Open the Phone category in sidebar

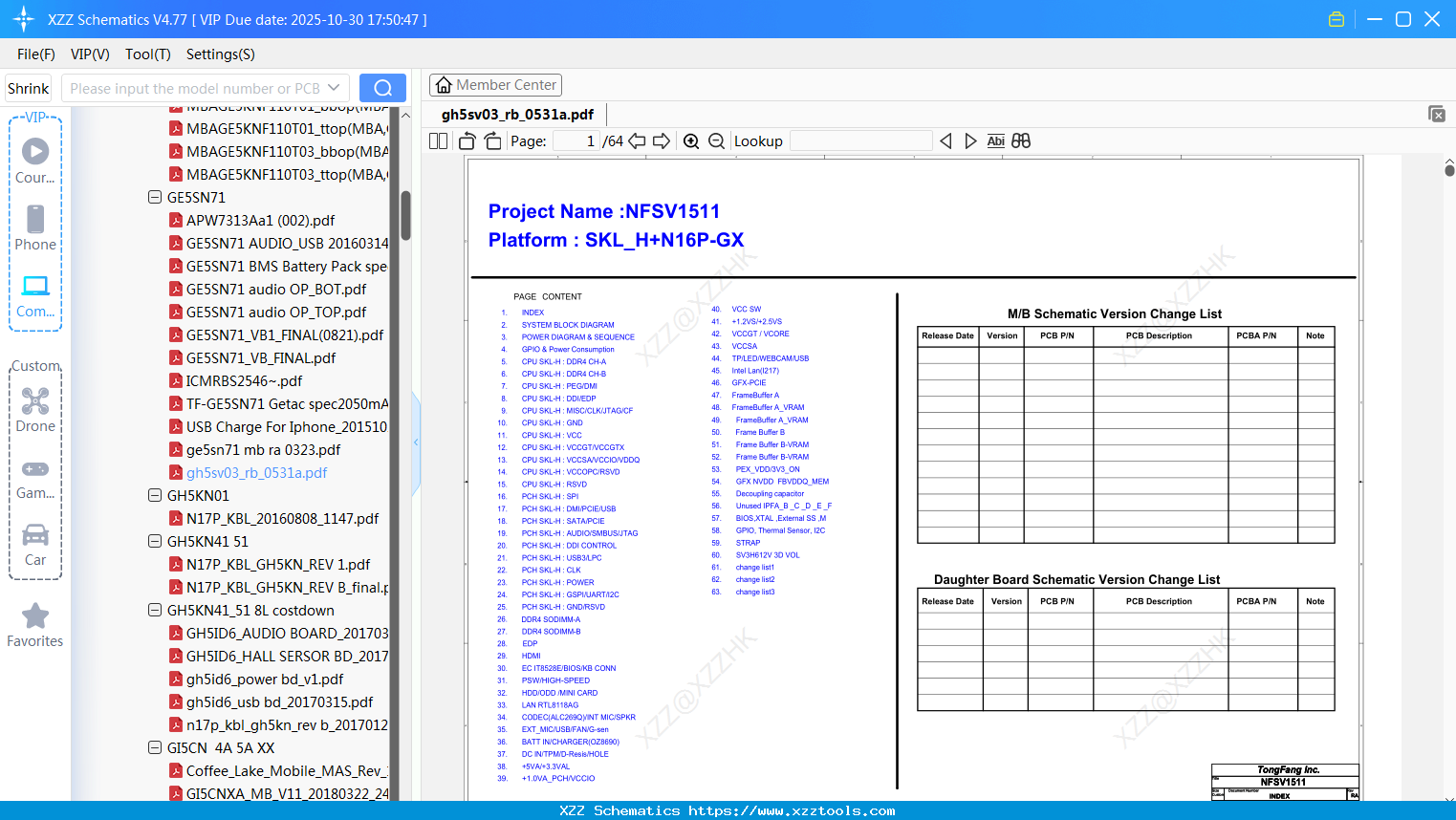click(x=35, y=227)
